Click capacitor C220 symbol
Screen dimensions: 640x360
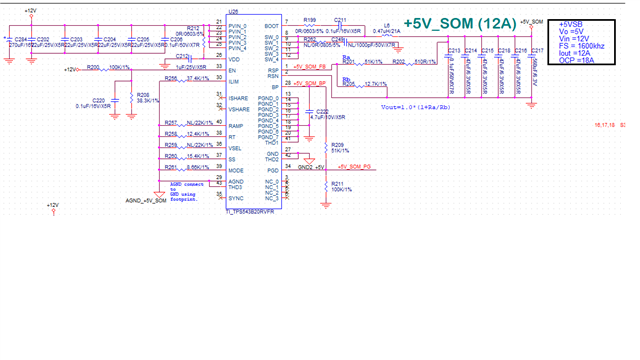coord(115,100)
